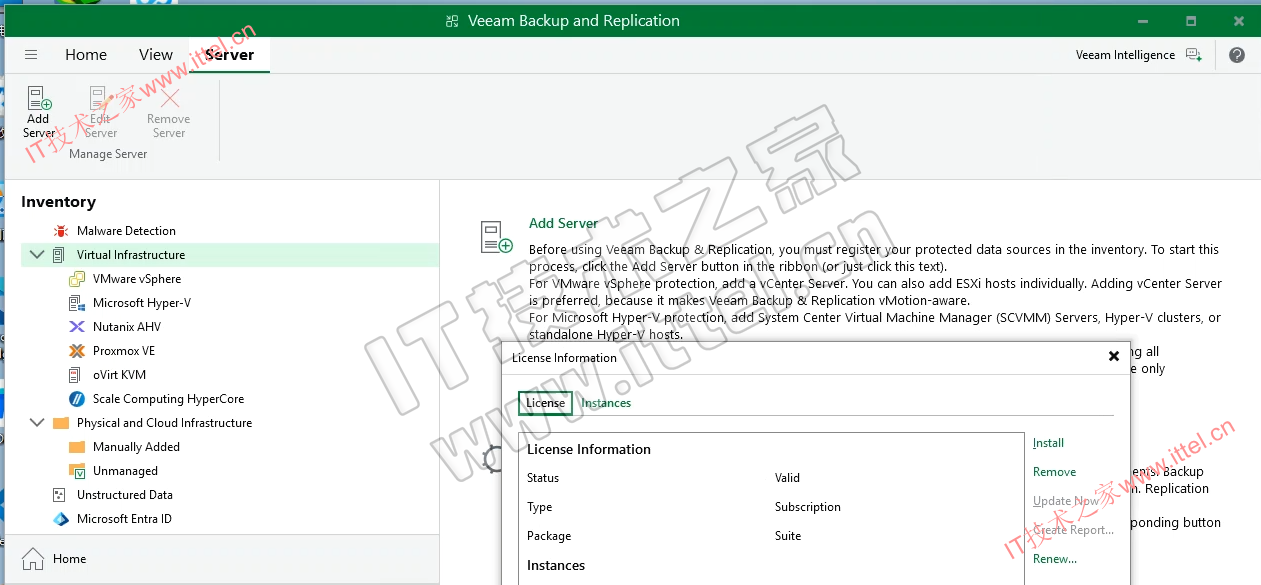Open the hamburger main menu
Viewport: 1261px width, 585px height.
point(31,55)
